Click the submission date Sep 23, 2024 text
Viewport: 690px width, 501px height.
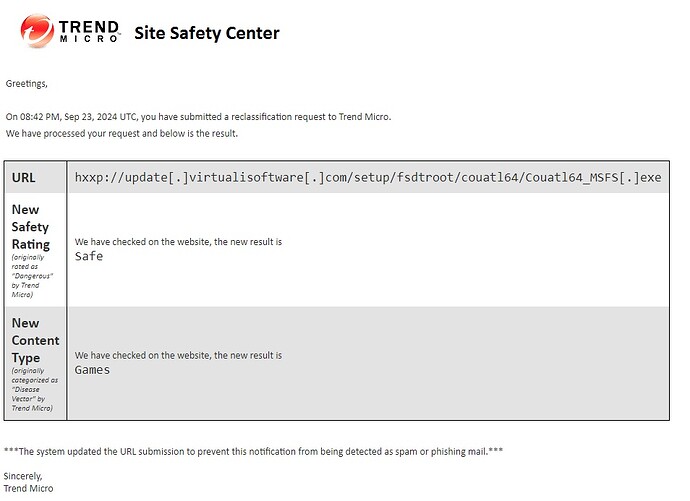tap(91, 117)
